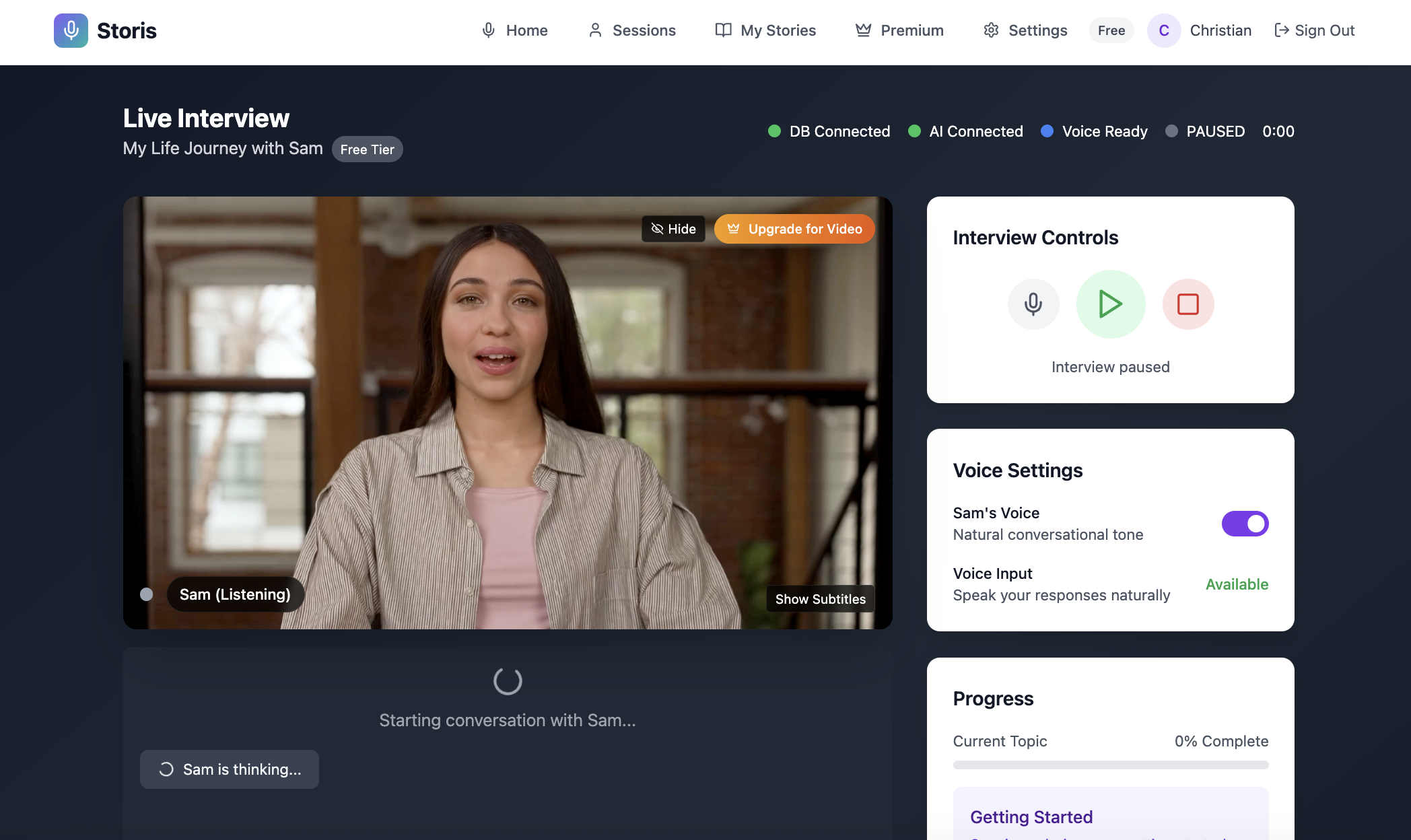Click the Current Topic progress bar
Screen dimensions: 1411x840
[x=1110, y=765]
